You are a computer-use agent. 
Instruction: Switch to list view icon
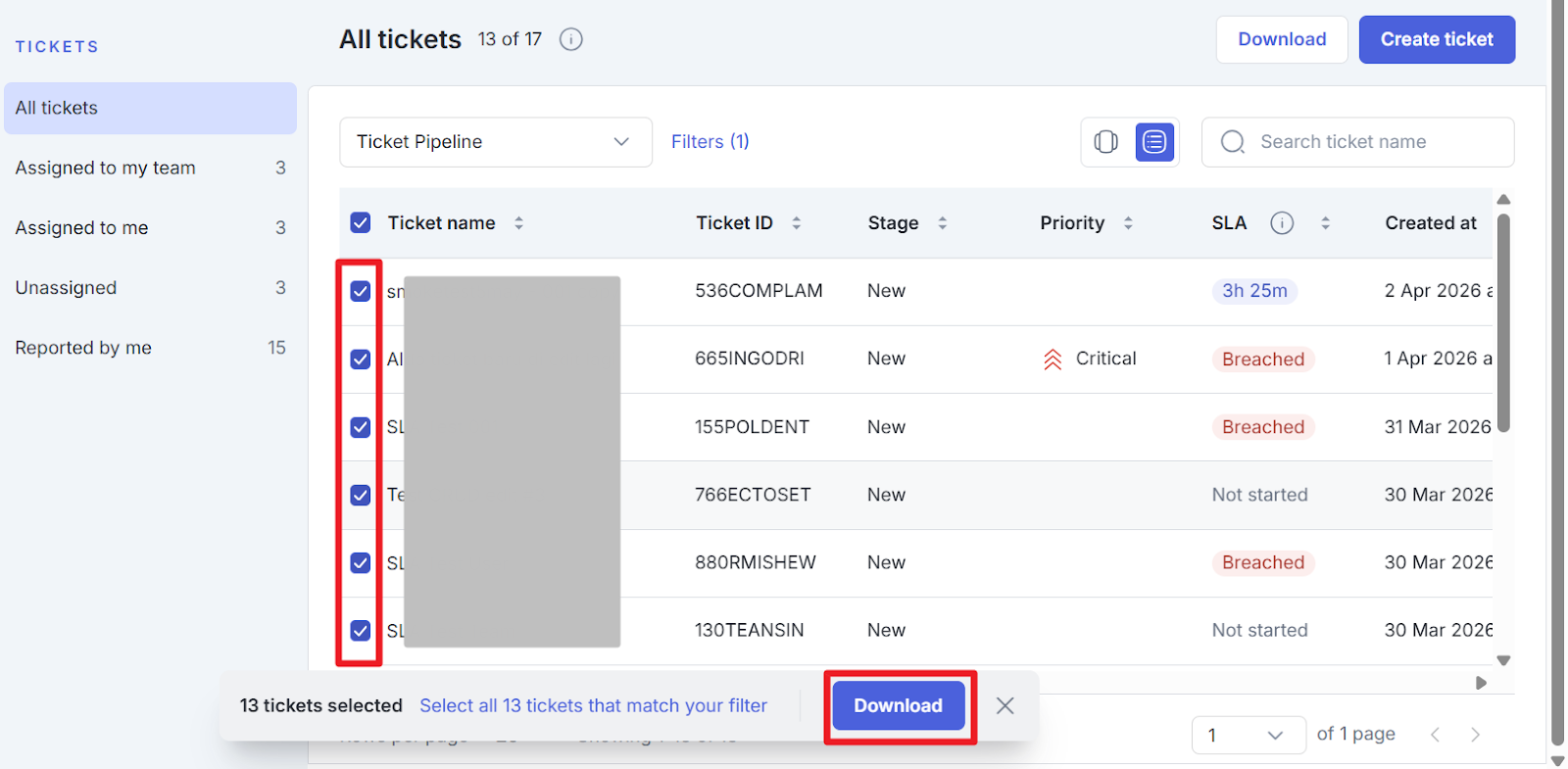[x=1154, y=142]
